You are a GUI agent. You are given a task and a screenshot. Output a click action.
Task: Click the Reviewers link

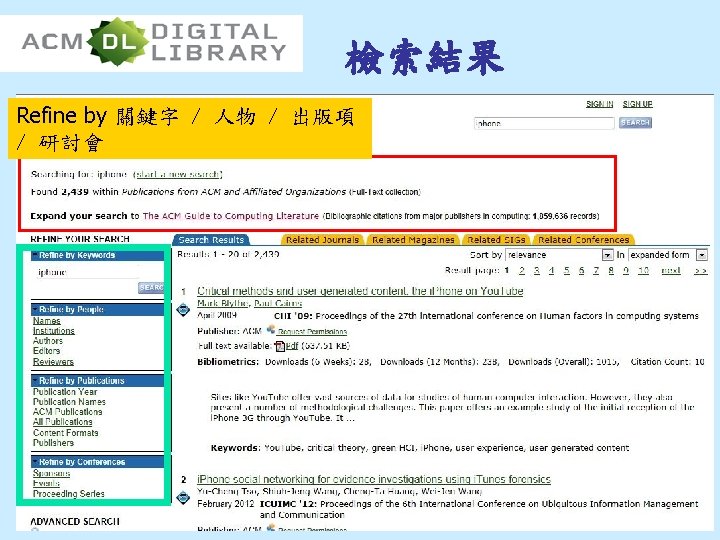[53, 362]
